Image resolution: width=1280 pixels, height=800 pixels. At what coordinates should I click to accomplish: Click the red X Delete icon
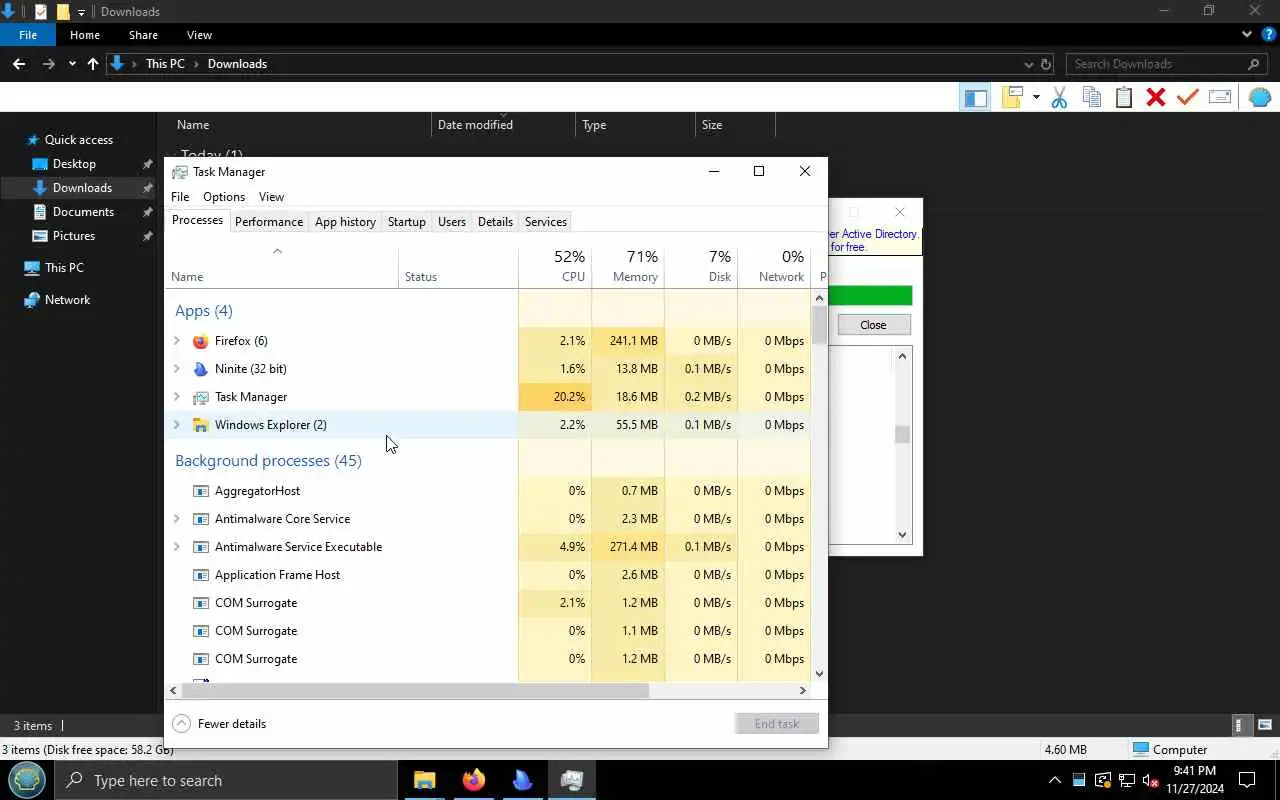tap(1156, 97)
